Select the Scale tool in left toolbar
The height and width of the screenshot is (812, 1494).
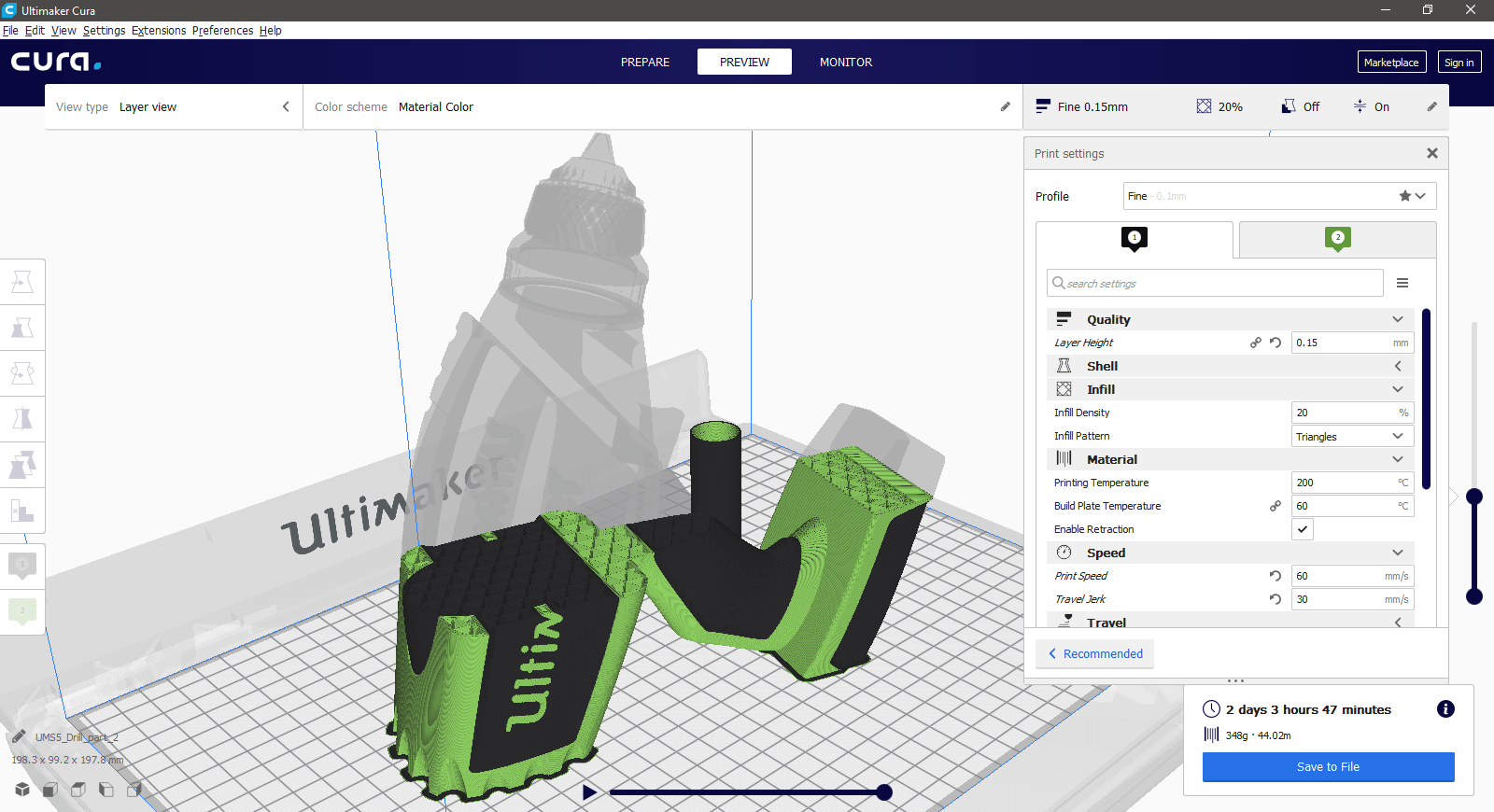click(x=22, y=328)
